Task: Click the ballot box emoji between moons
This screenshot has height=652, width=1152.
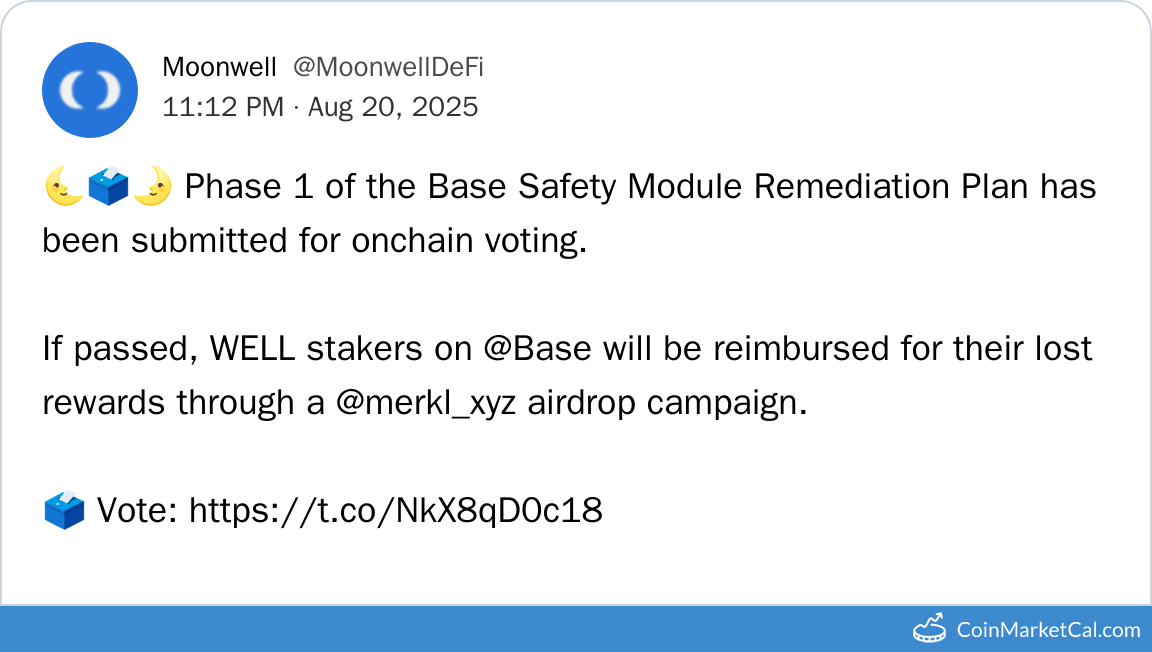Action: point(107,187)
